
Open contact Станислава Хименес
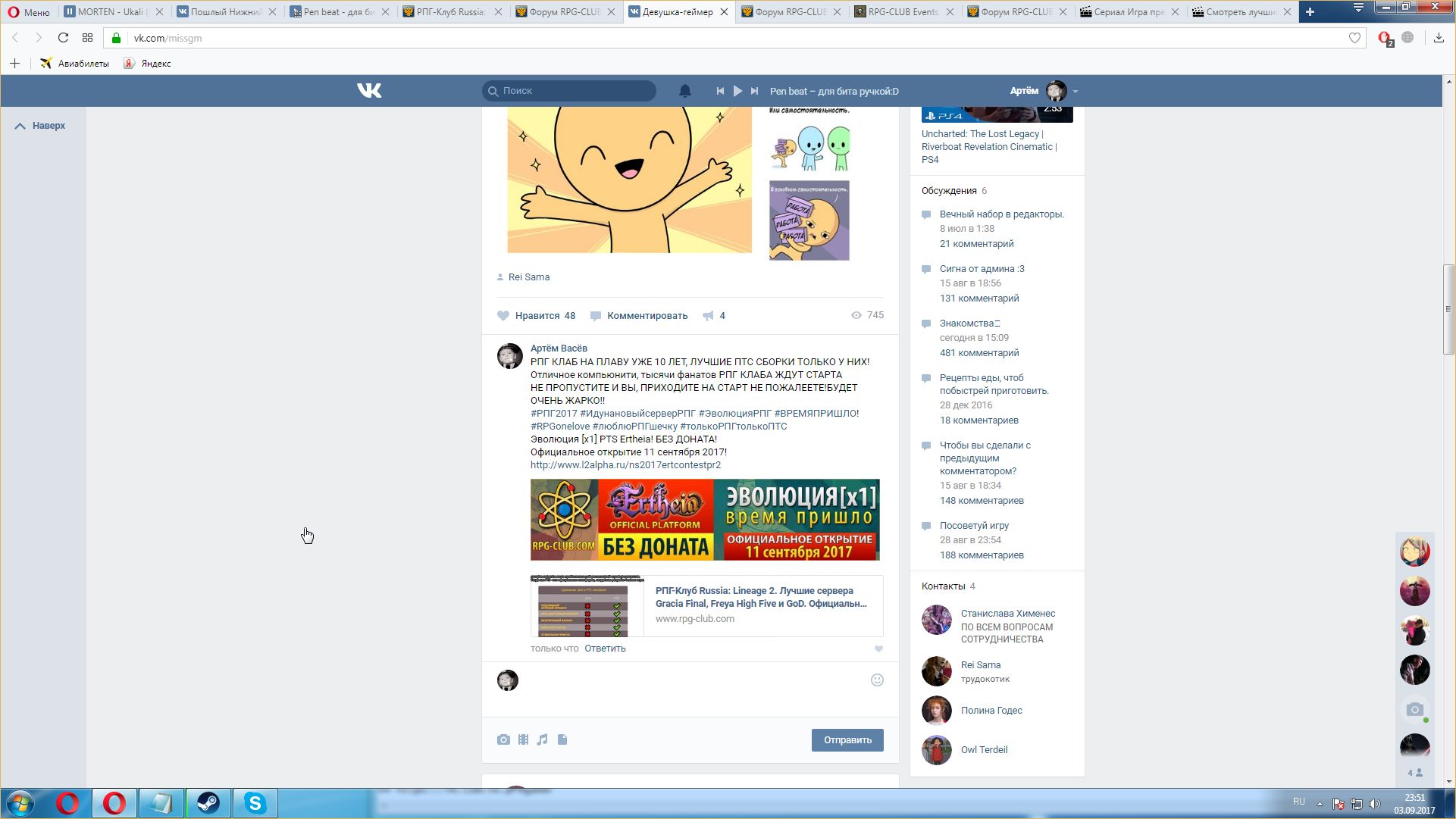1008,614
